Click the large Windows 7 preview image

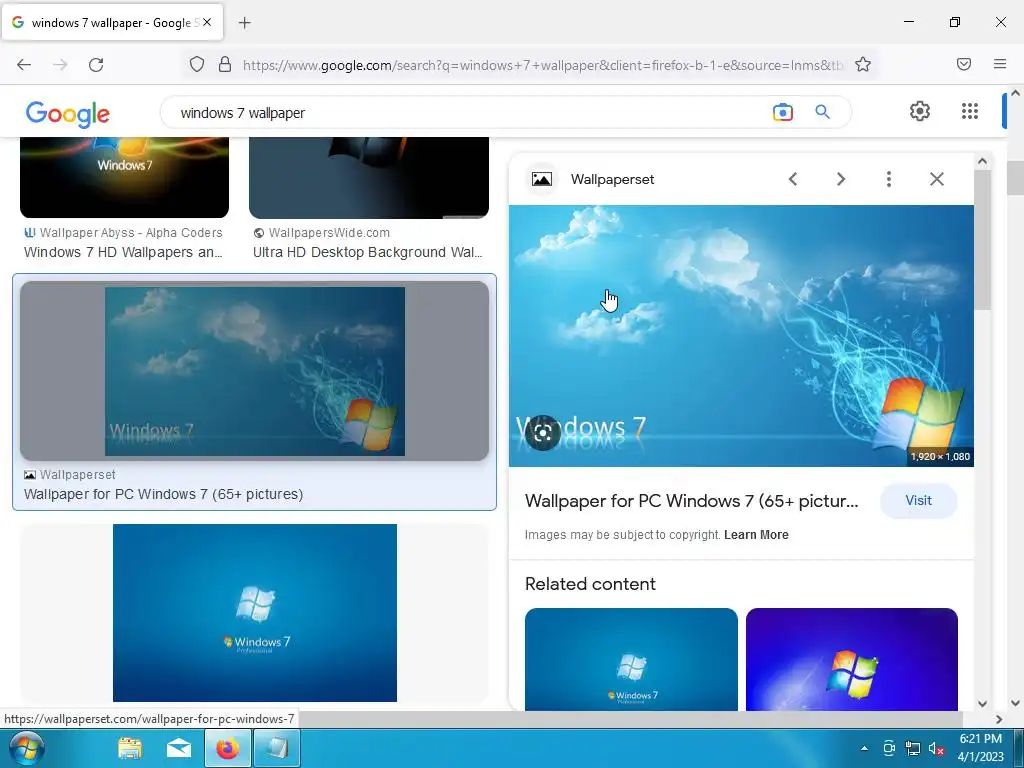pos(741,336)
